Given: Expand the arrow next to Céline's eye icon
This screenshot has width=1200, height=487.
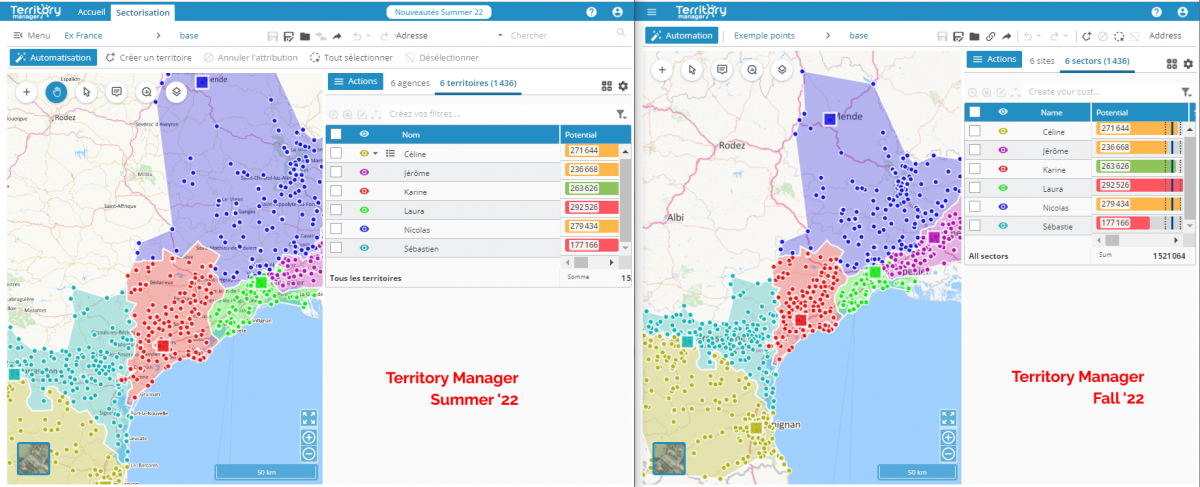Looking at the screenshot, I should point(375,154).
